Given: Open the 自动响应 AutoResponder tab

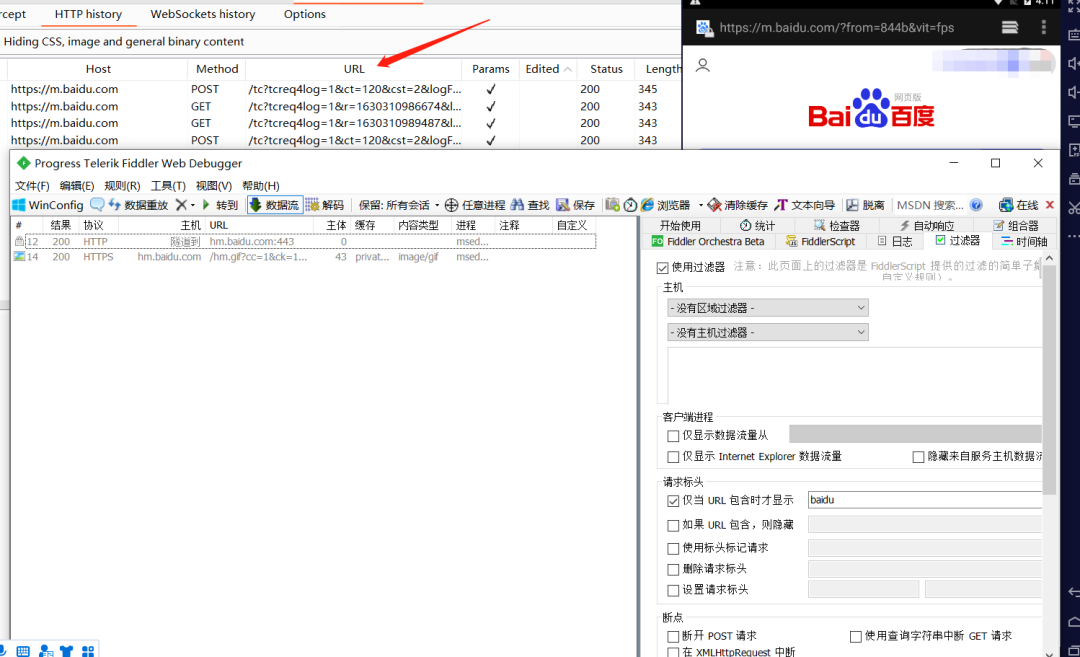Looking at the screenshot, I should pyautogui.click(x=927, y=225).
